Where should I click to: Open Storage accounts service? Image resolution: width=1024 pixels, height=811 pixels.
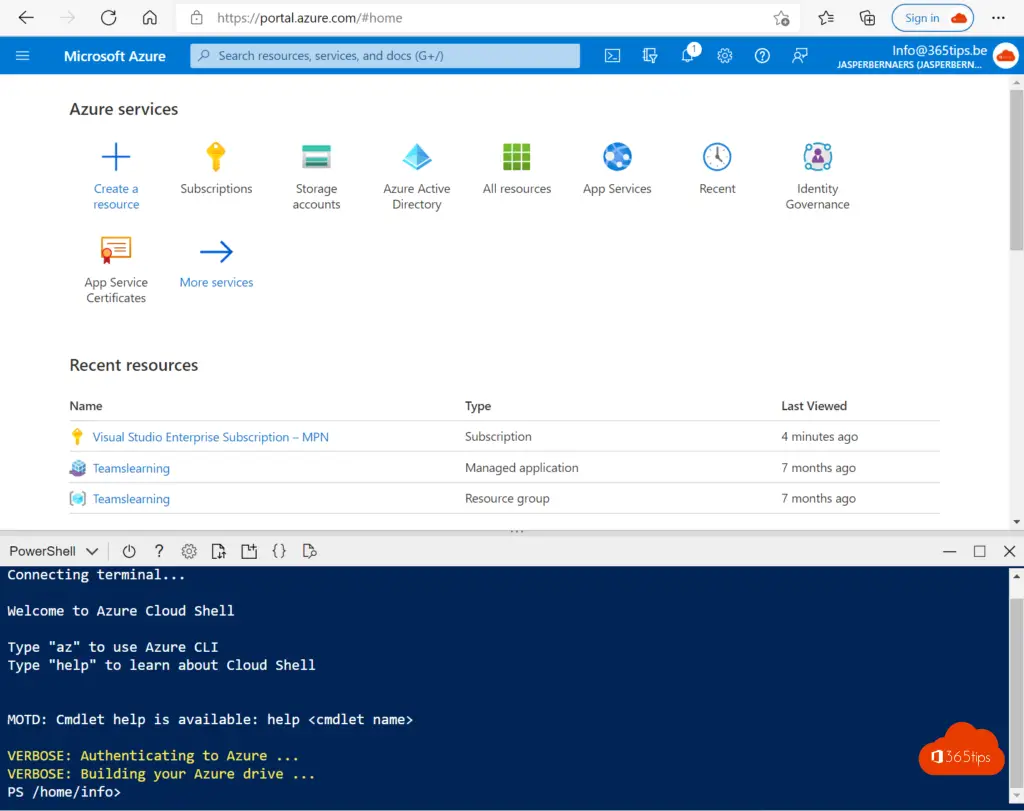pyautogui.click(x=316, y=176)
